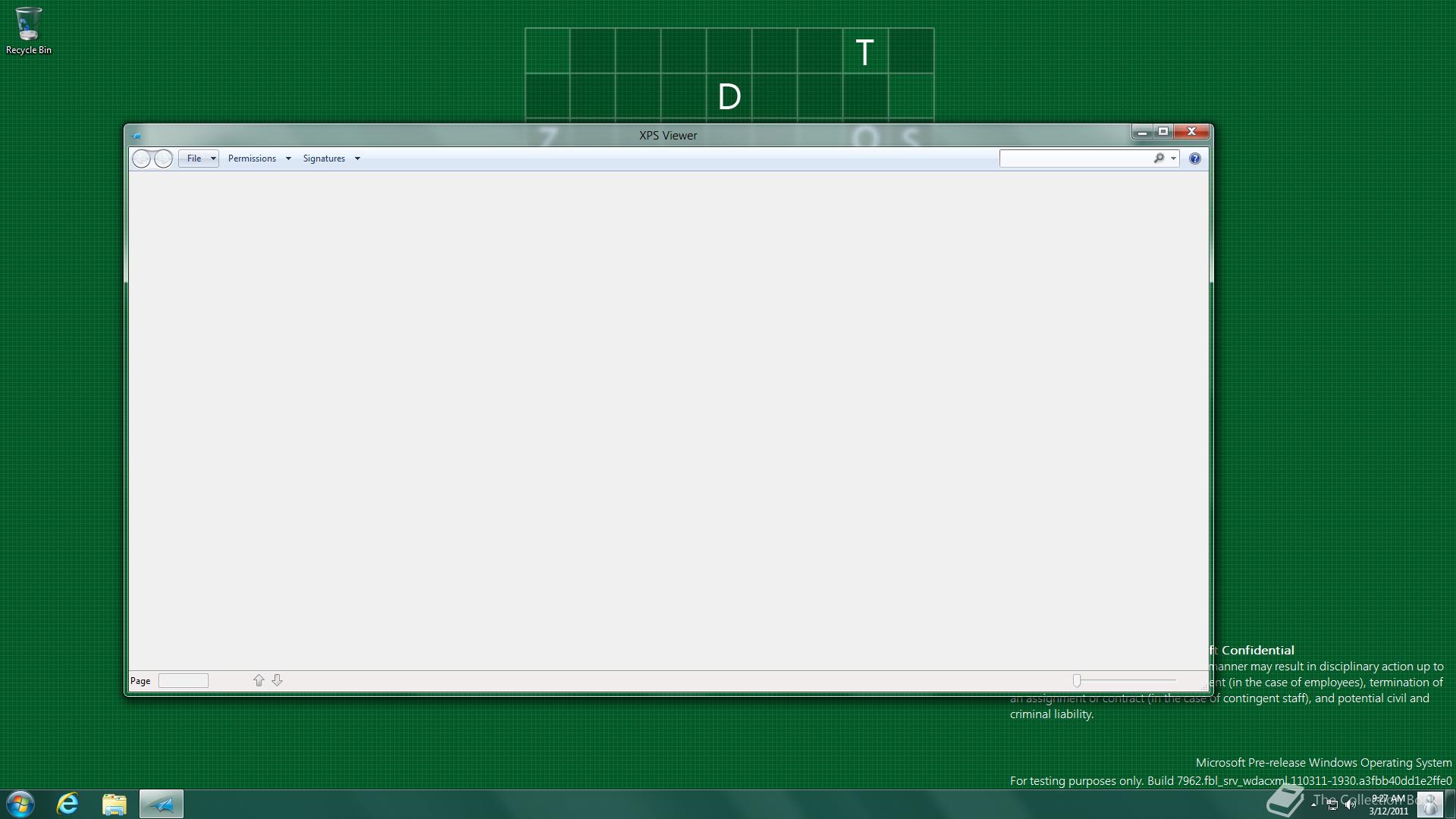Viewport: 1456px width, 819px height.
Task: Click the Start orb button
Action: 20,804
